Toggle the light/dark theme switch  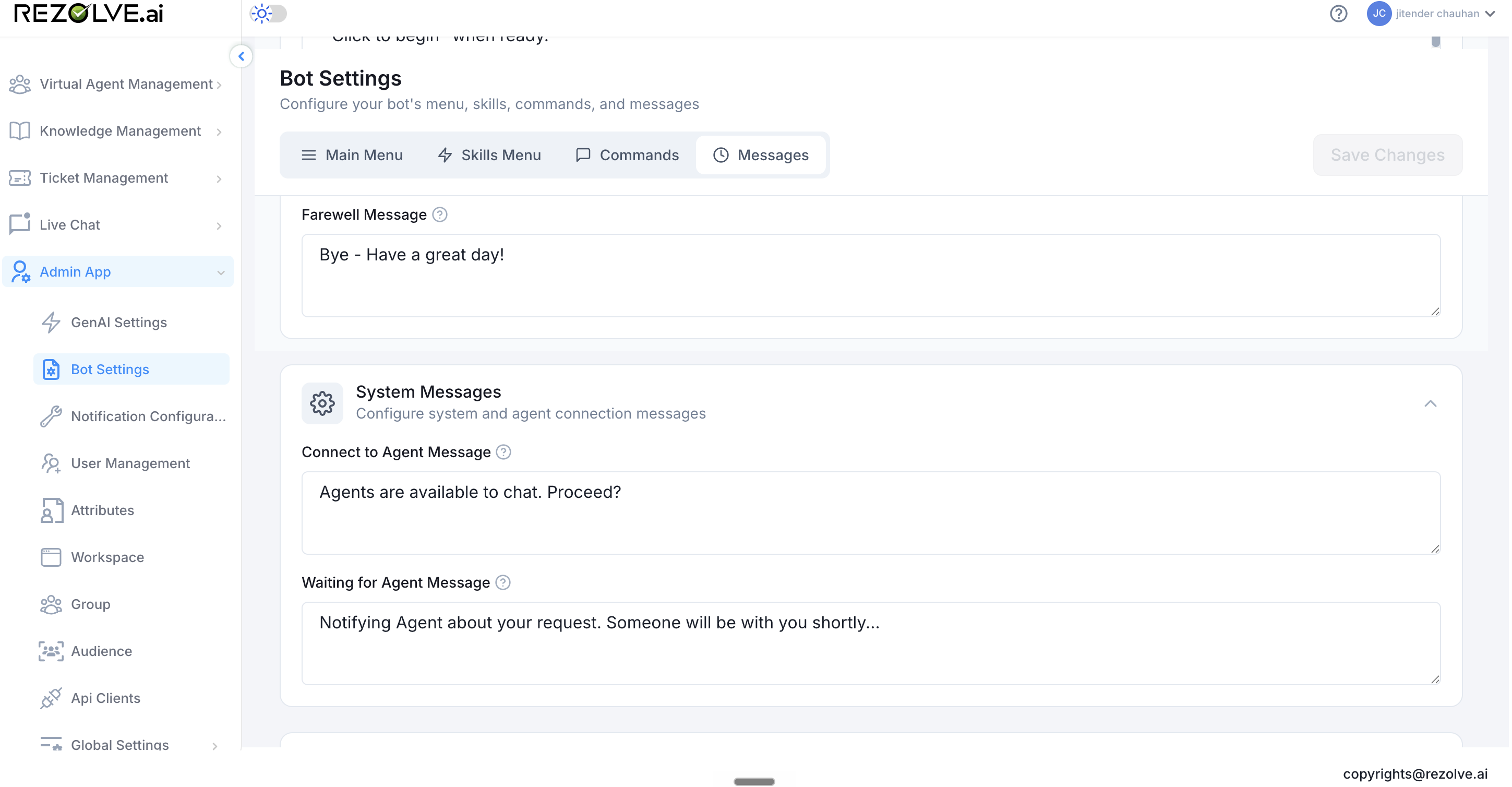[x=269, y=14]
